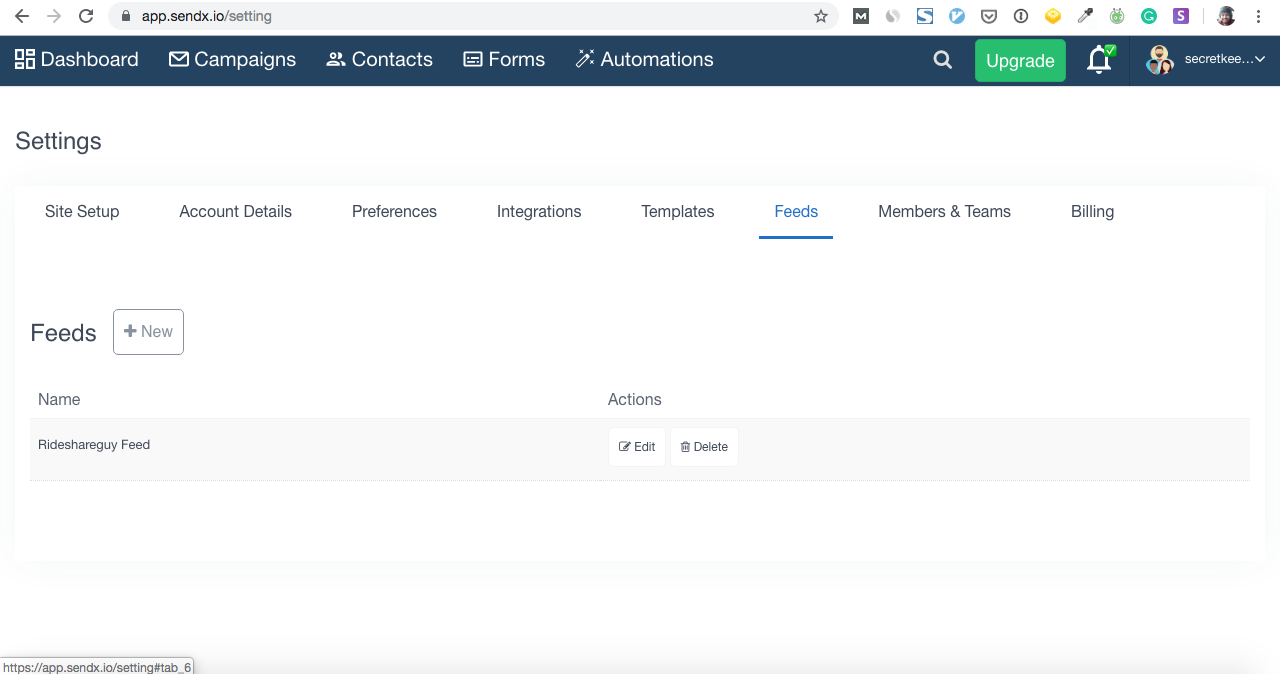Click the circled exclamation extension icon

tap(1021, 16)
